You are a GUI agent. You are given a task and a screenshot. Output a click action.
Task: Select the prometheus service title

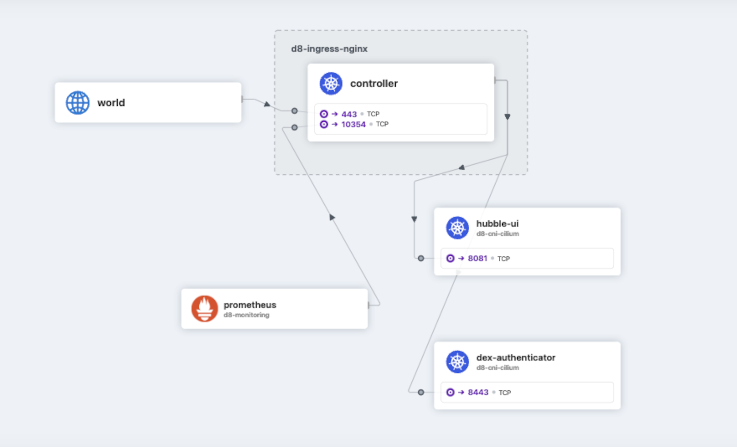(250, 304)
